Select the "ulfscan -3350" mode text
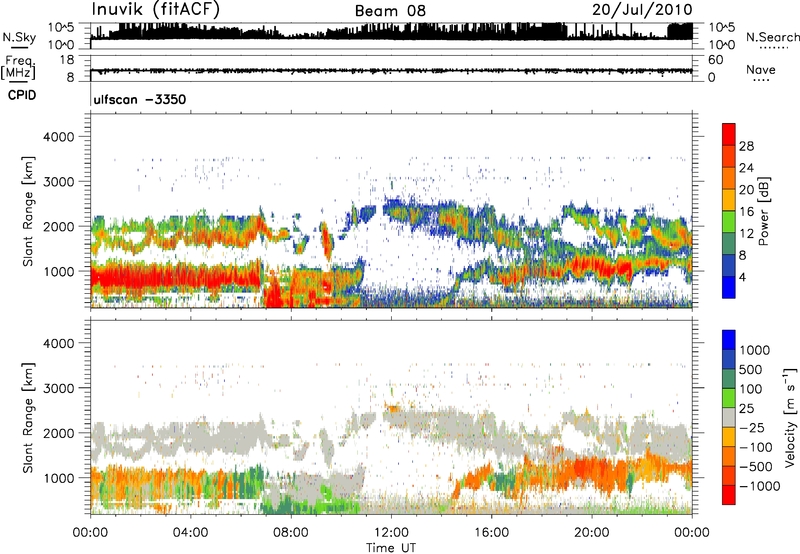The image size is (800, 554). click(x=140, y=99)
